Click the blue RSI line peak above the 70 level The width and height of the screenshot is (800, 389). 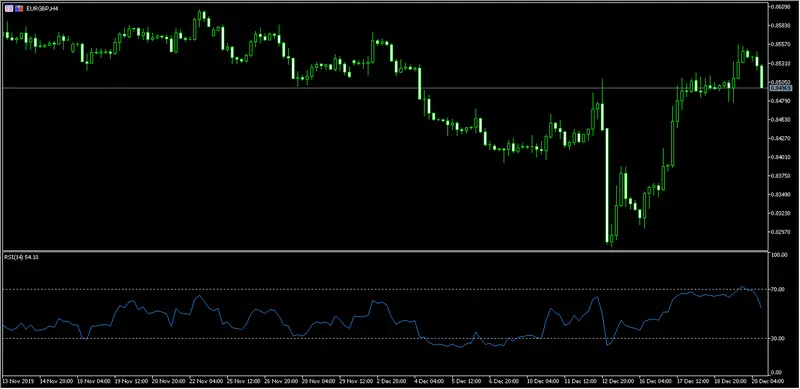[x=742, y=287]
